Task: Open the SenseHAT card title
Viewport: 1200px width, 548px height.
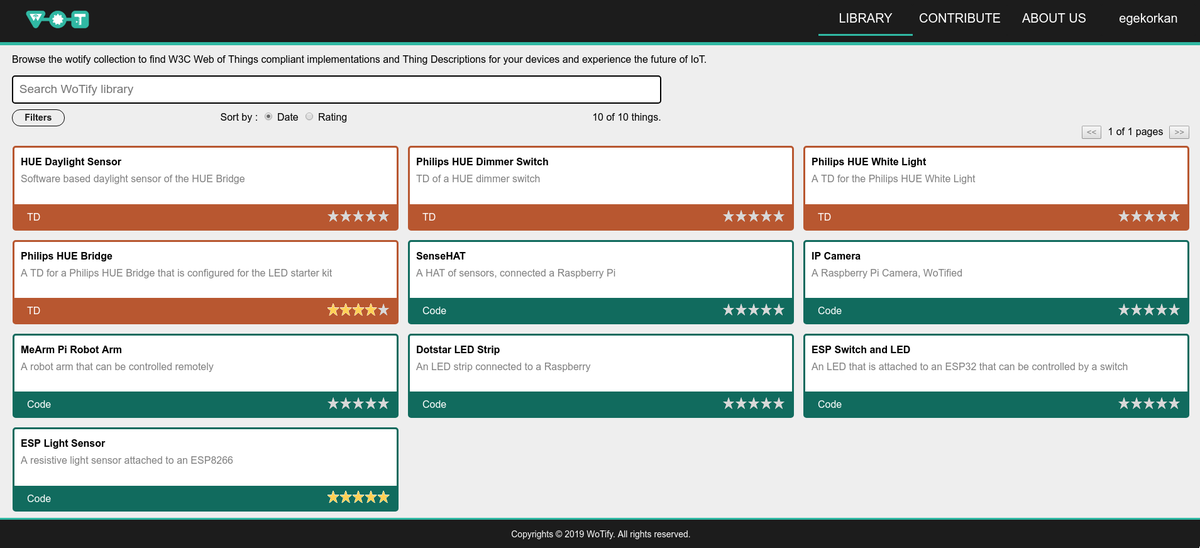Action: click(x=441, y=255)
